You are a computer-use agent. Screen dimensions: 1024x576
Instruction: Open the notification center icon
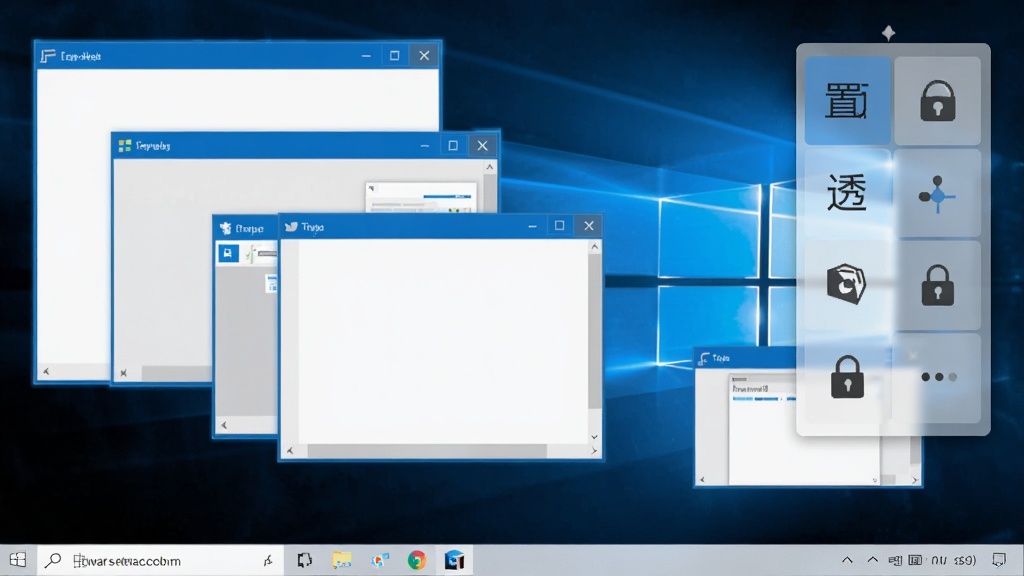click(x=999, y=560)
